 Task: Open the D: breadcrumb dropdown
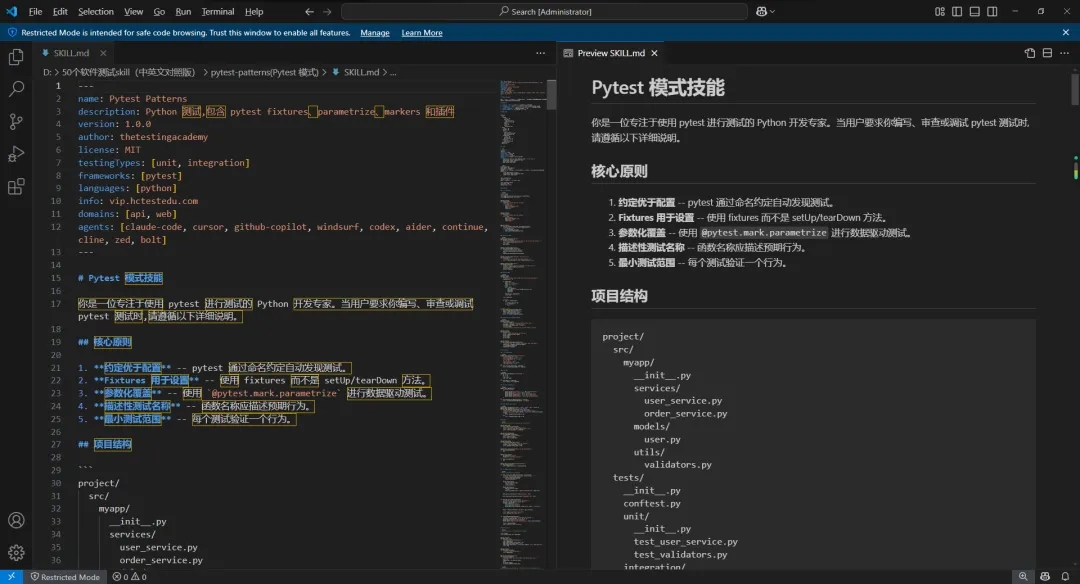point(47,72)
